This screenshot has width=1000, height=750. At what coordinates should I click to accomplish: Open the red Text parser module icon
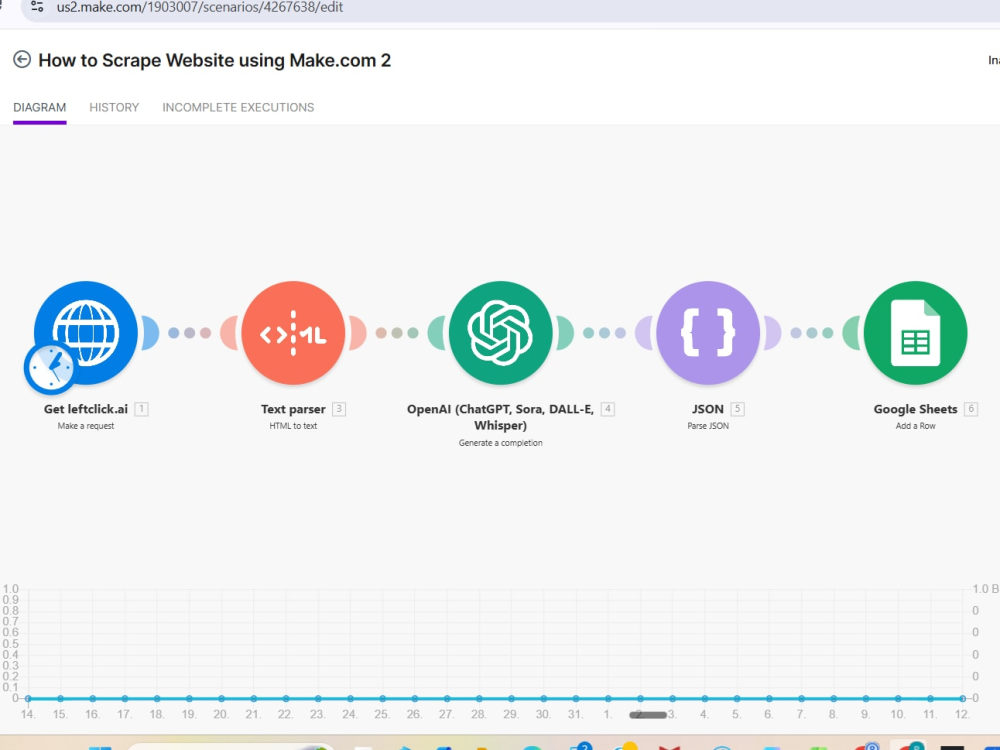point(293,332)
